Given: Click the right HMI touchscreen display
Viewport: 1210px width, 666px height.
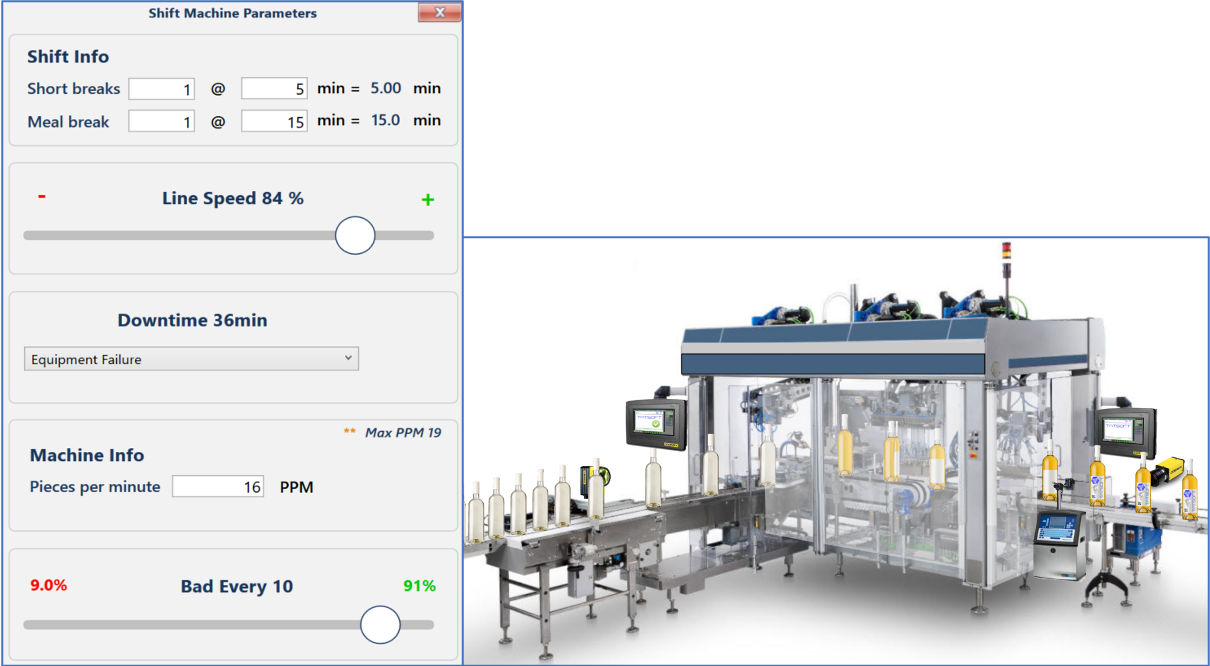Looking at the screenshot, I should click(x=1122, y=430).
